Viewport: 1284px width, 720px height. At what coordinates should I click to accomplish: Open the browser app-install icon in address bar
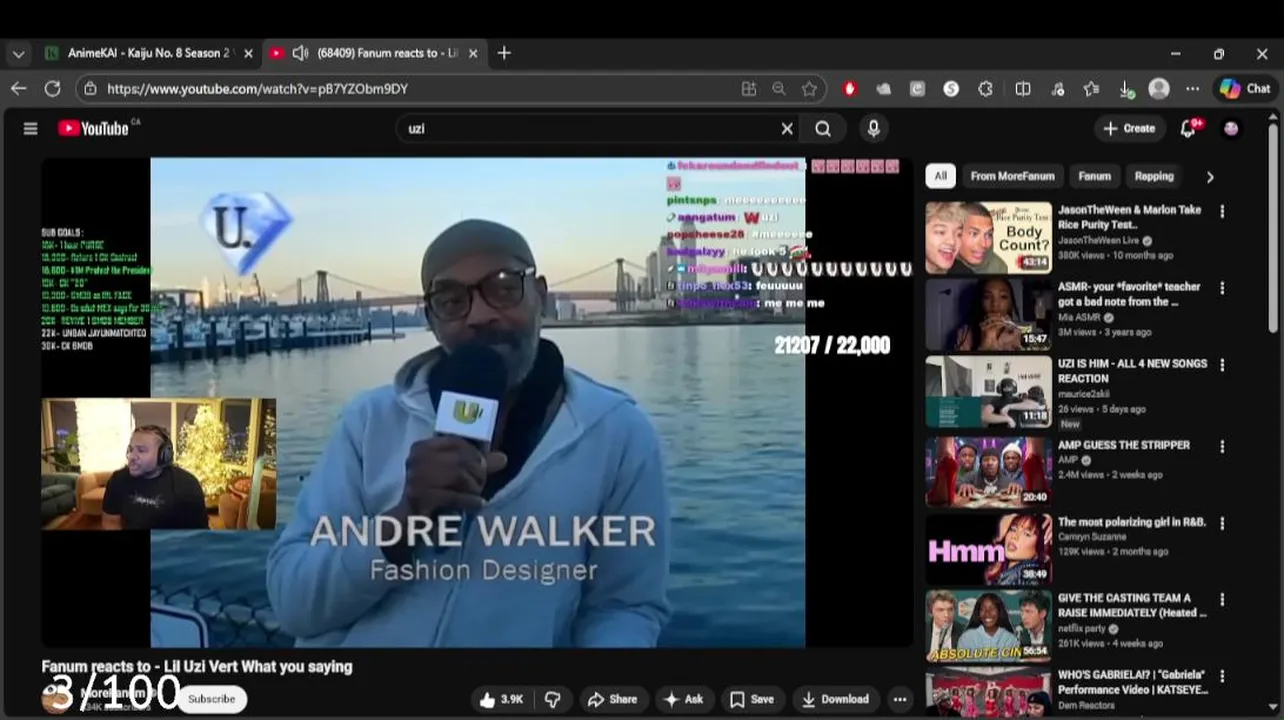point(749,89)
